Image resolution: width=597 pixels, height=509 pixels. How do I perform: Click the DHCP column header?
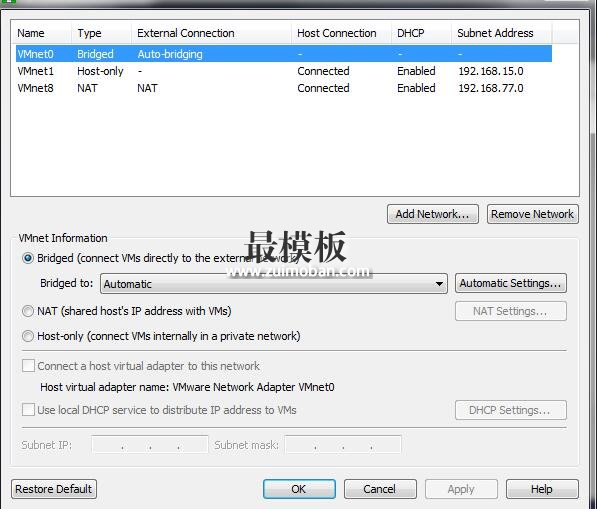click(x=421, y=33)
